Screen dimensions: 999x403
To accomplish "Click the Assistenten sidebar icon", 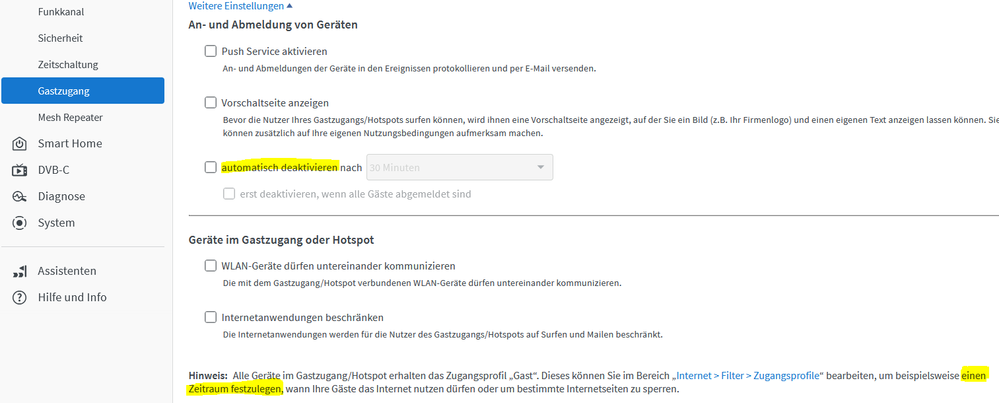I will (x=19, y=271).
